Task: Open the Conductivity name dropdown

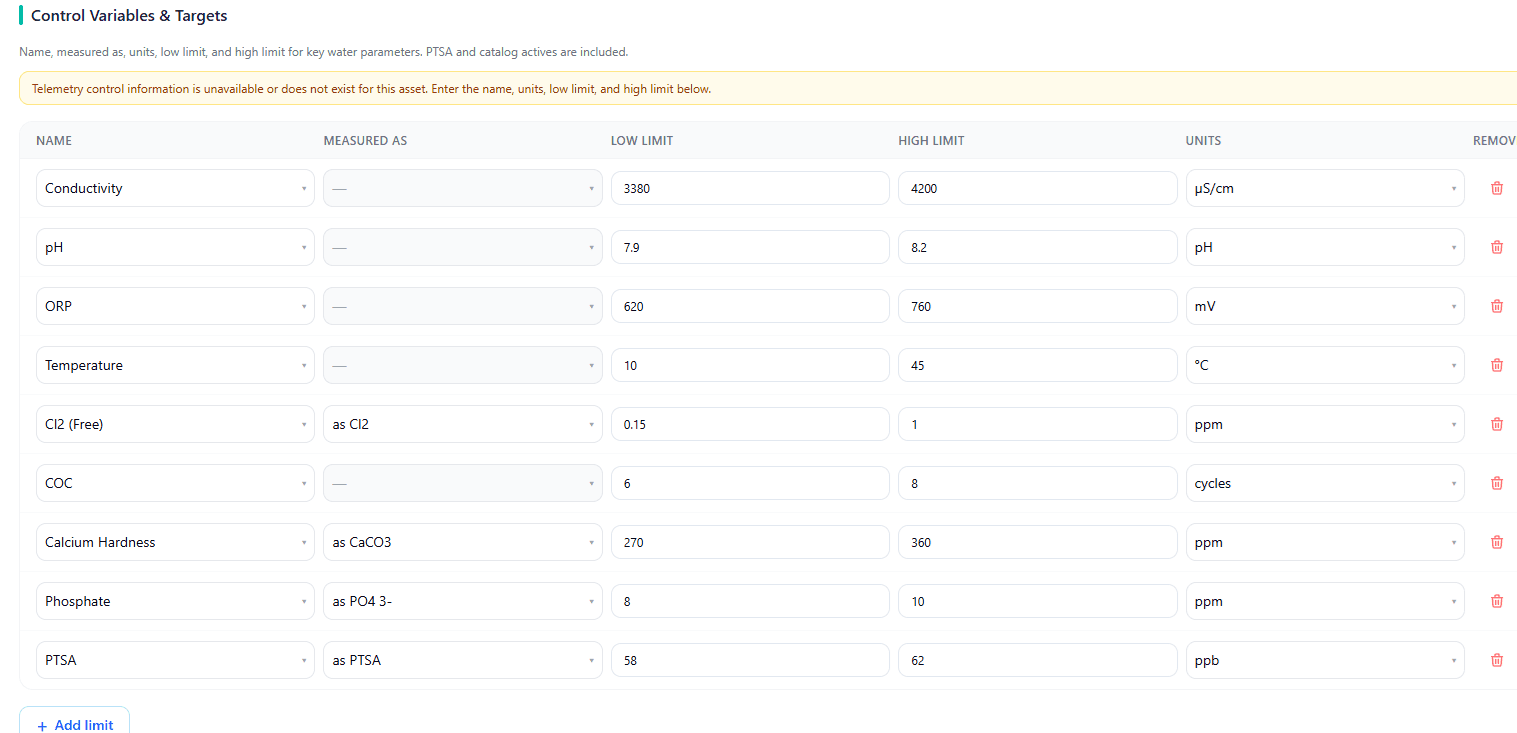Action: coord(175,188)
